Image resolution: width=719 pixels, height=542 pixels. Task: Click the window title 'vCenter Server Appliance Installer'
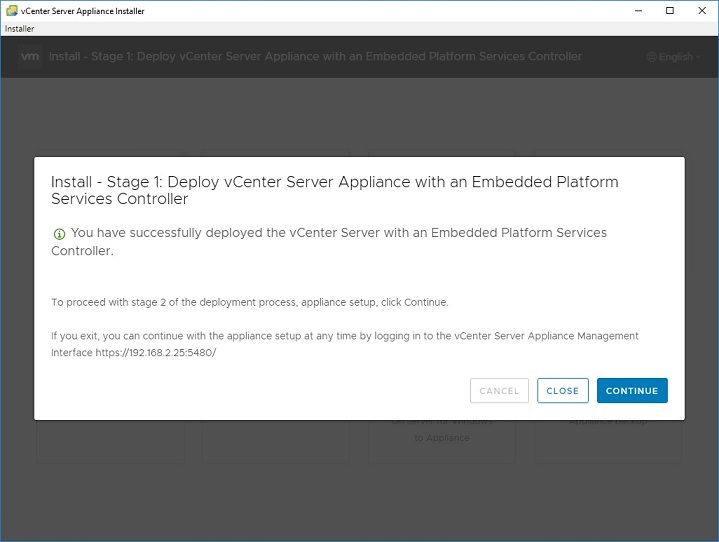(x=83, y=11)
